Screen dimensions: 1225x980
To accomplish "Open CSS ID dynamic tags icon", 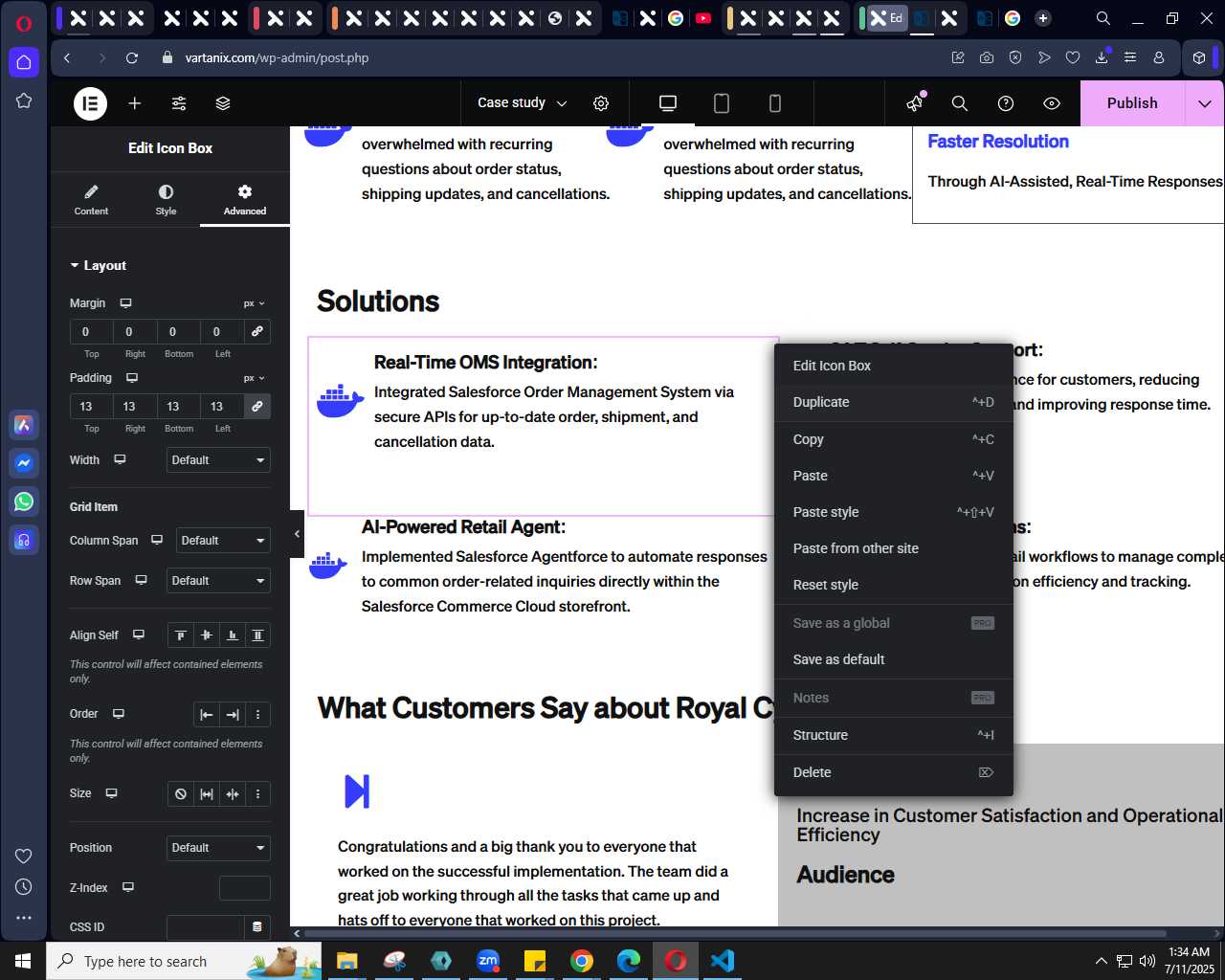I will tap(257, 927).
